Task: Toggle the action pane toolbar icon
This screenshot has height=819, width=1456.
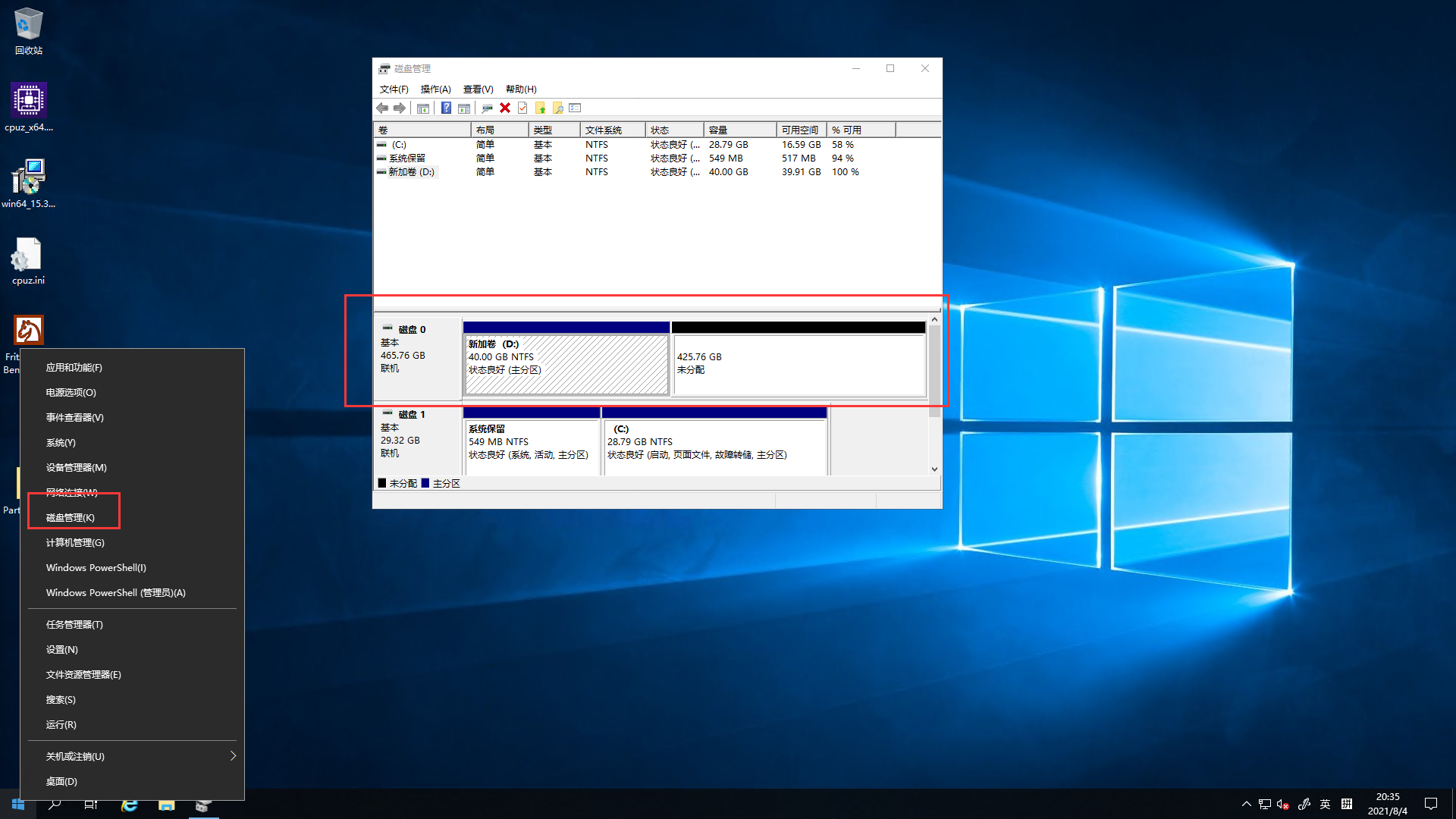Action: tap(464, 108)
